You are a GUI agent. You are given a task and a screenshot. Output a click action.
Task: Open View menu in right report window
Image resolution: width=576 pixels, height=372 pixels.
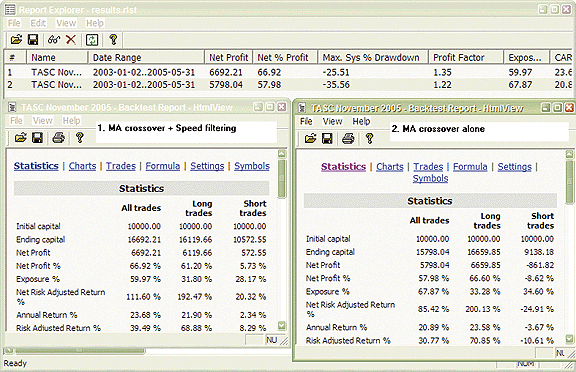pyautogui.click(x=332, y=121)
